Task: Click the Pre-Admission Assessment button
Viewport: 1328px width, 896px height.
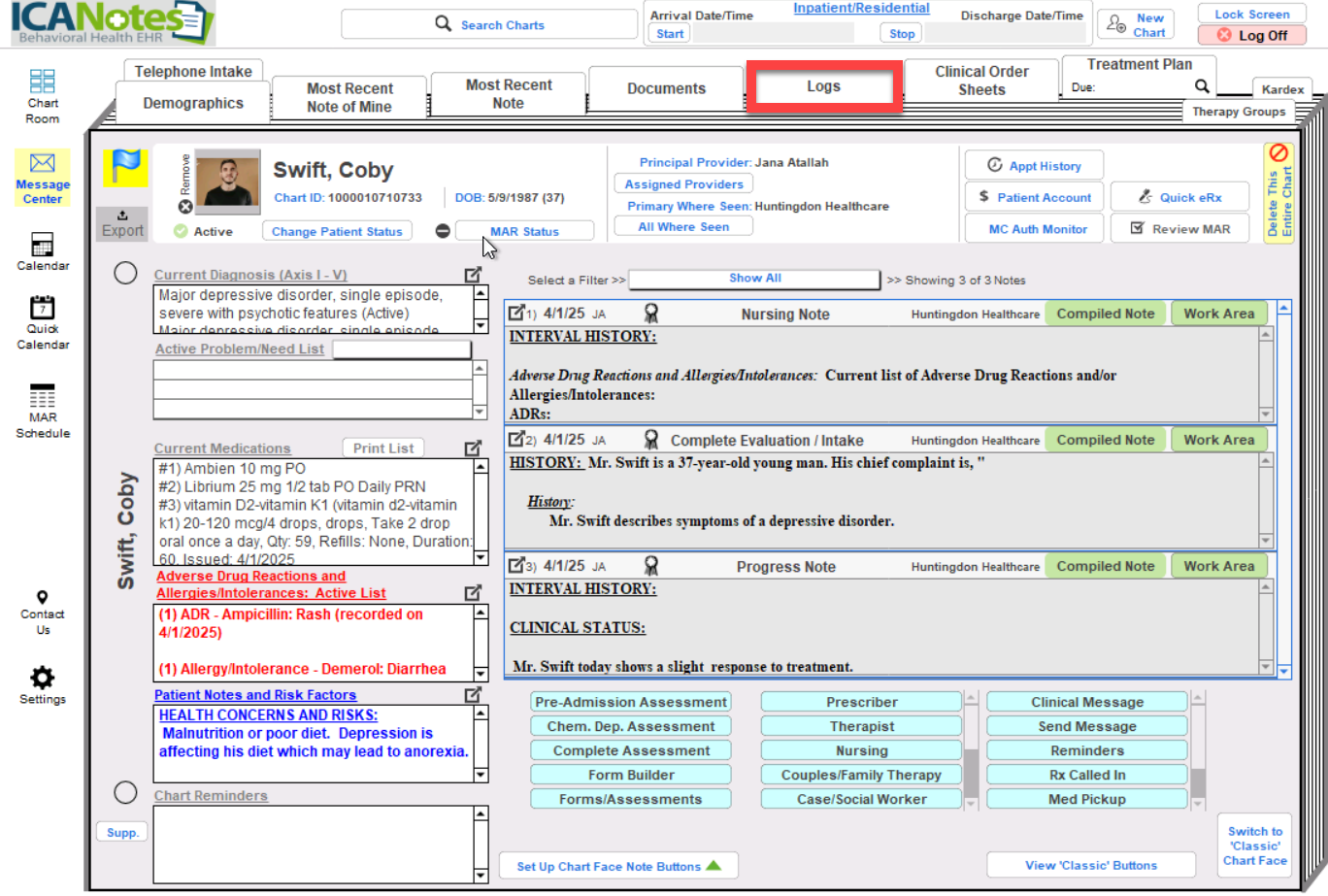Action: (631, 702)
